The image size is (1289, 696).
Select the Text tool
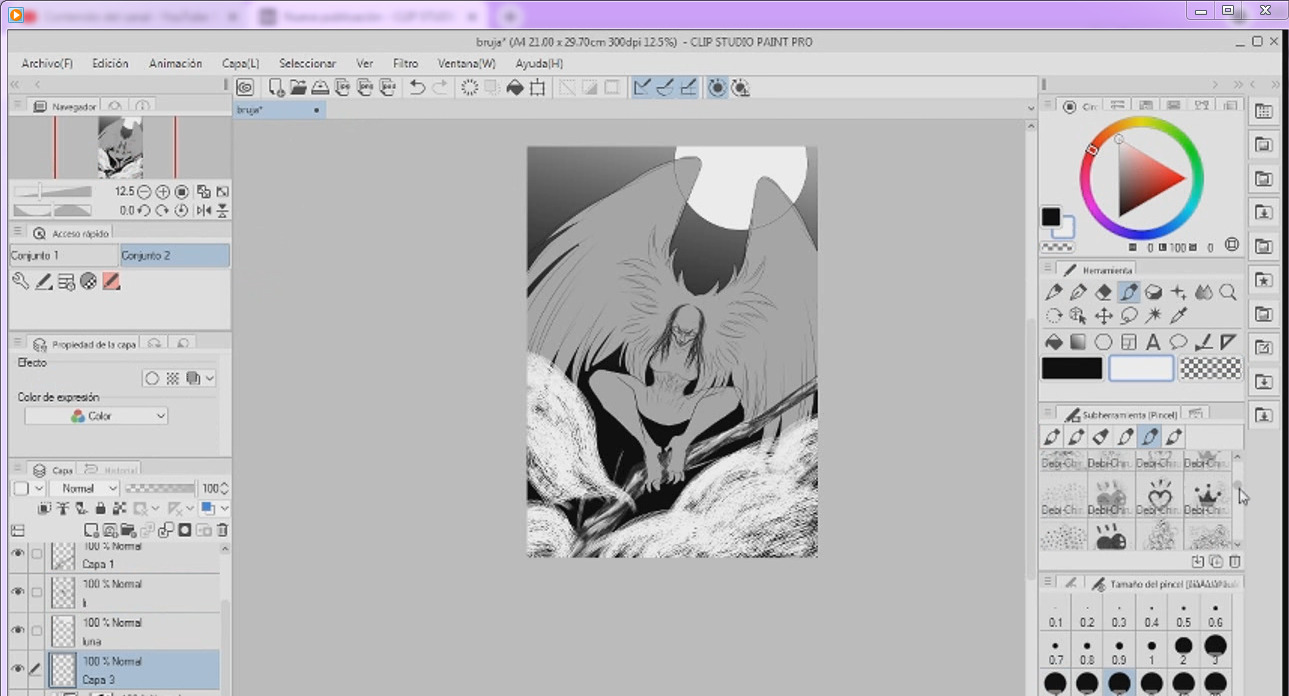coord(1153,342)
